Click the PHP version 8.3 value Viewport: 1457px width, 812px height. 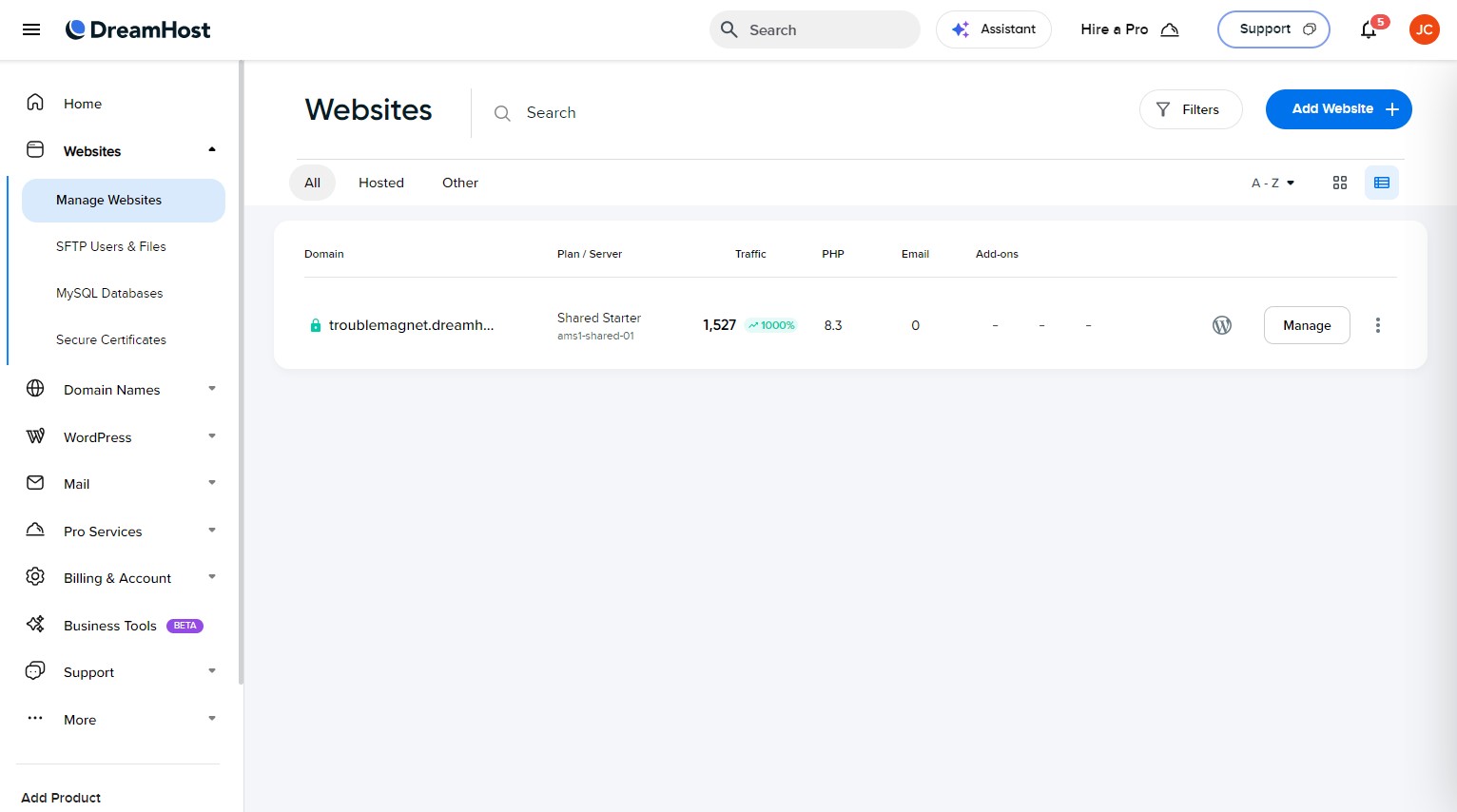(833, 325)
